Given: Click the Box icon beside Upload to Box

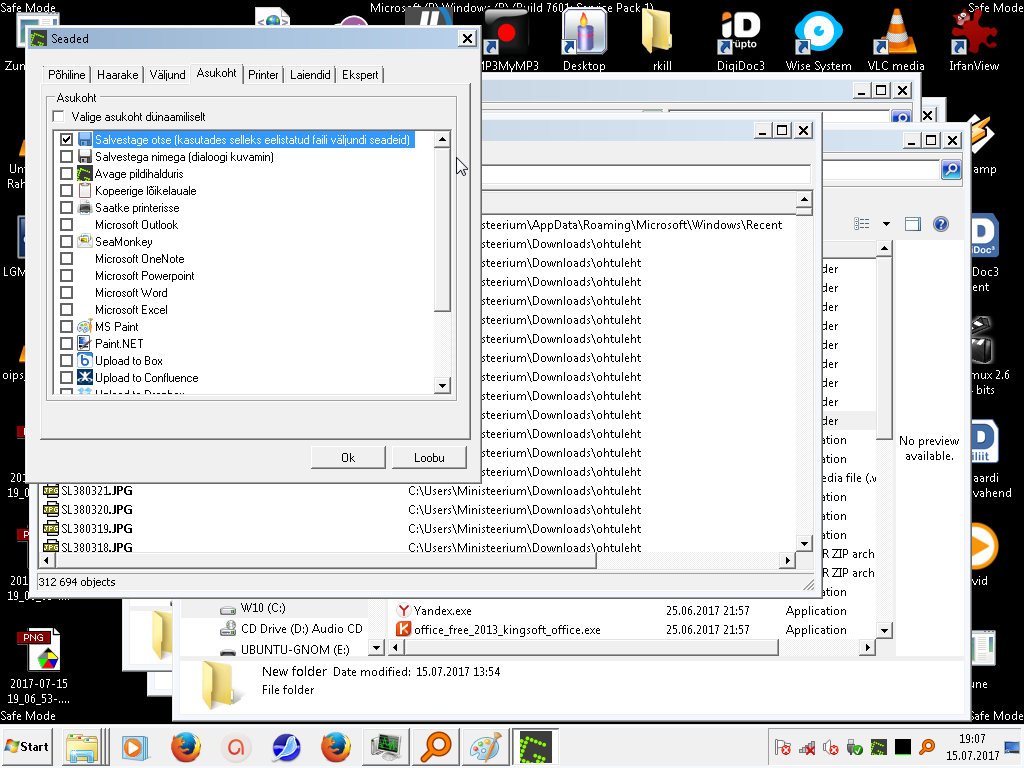Looking at the screenshot, I should tap(85, 360).
